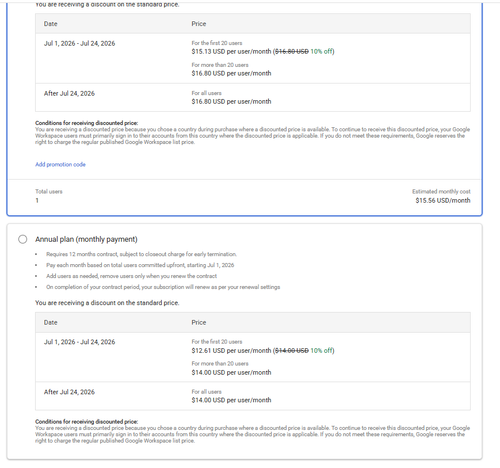
Task: Click the struck-through $14.00 USD price
Action: click(292, 350)
